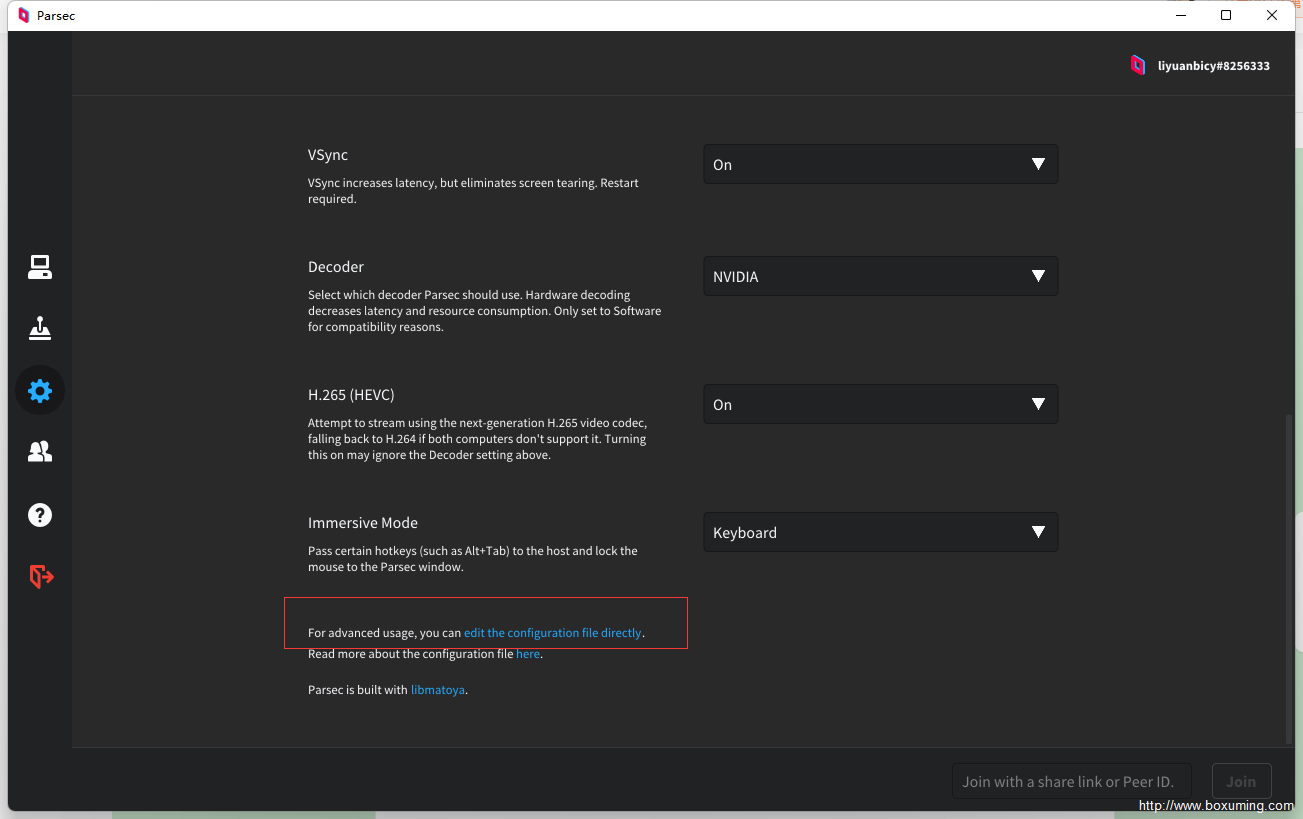Open the Computers tab in sidebar
The height and width of the screenshot is (819, 1303).
(x=40, y=267)
